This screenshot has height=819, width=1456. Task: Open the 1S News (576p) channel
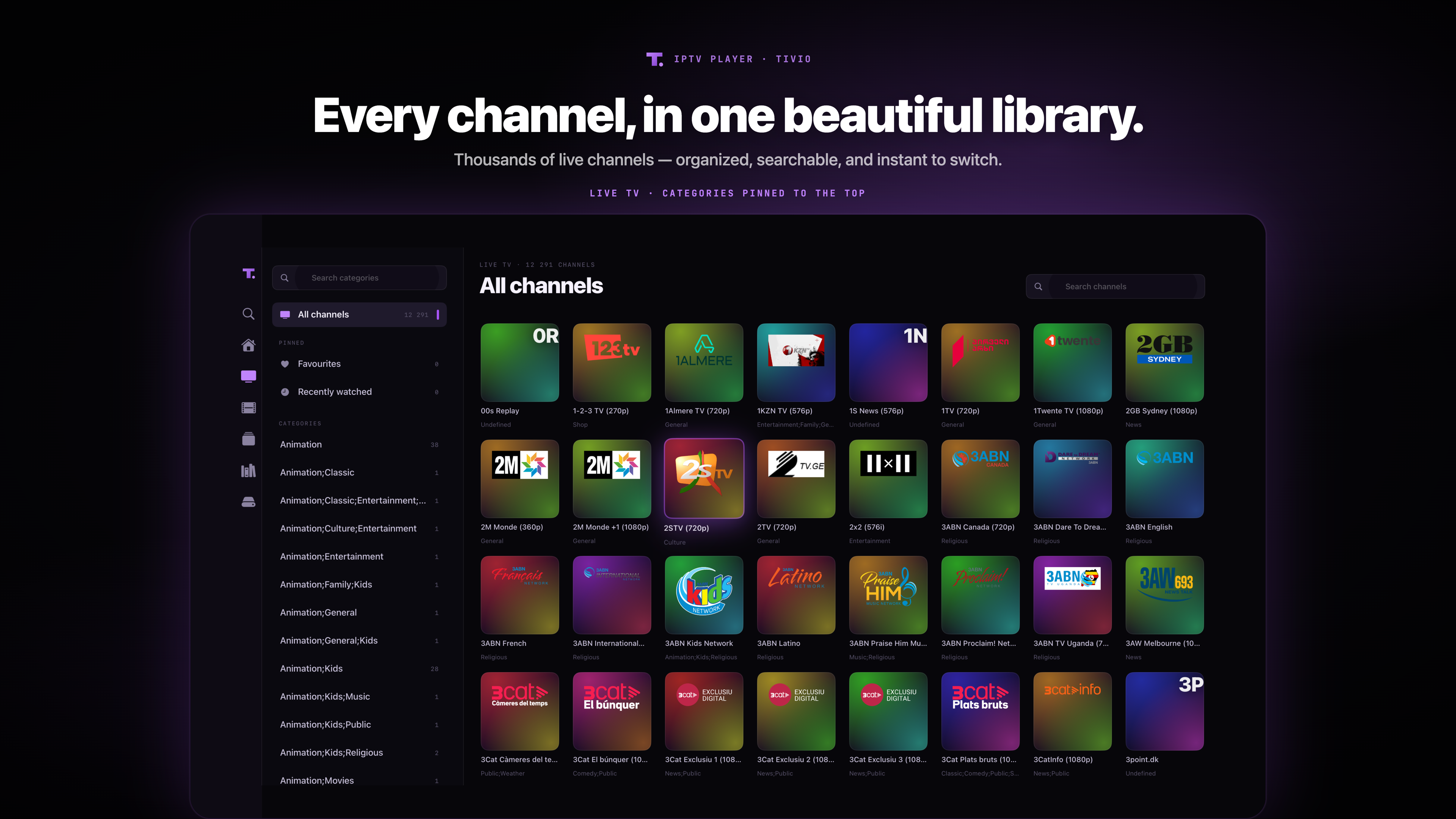tap(888, 362)
